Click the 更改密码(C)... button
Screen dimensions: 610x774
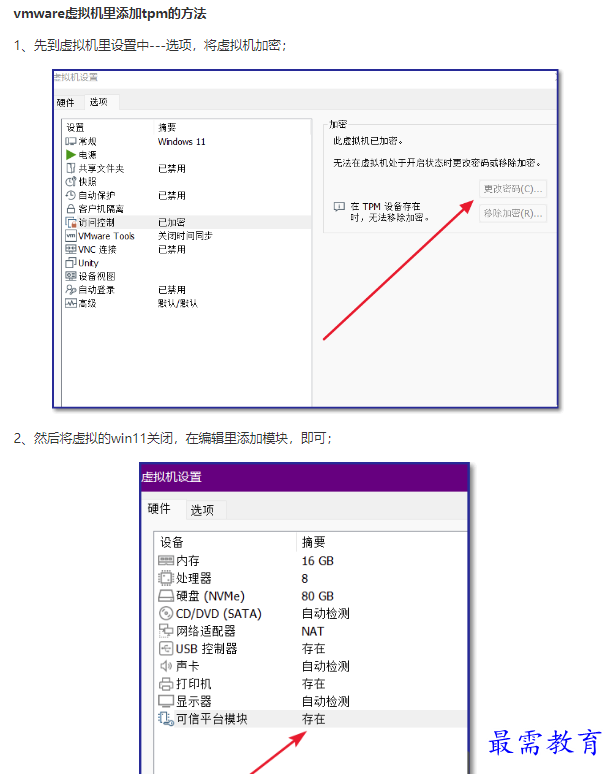click(512, 189)
